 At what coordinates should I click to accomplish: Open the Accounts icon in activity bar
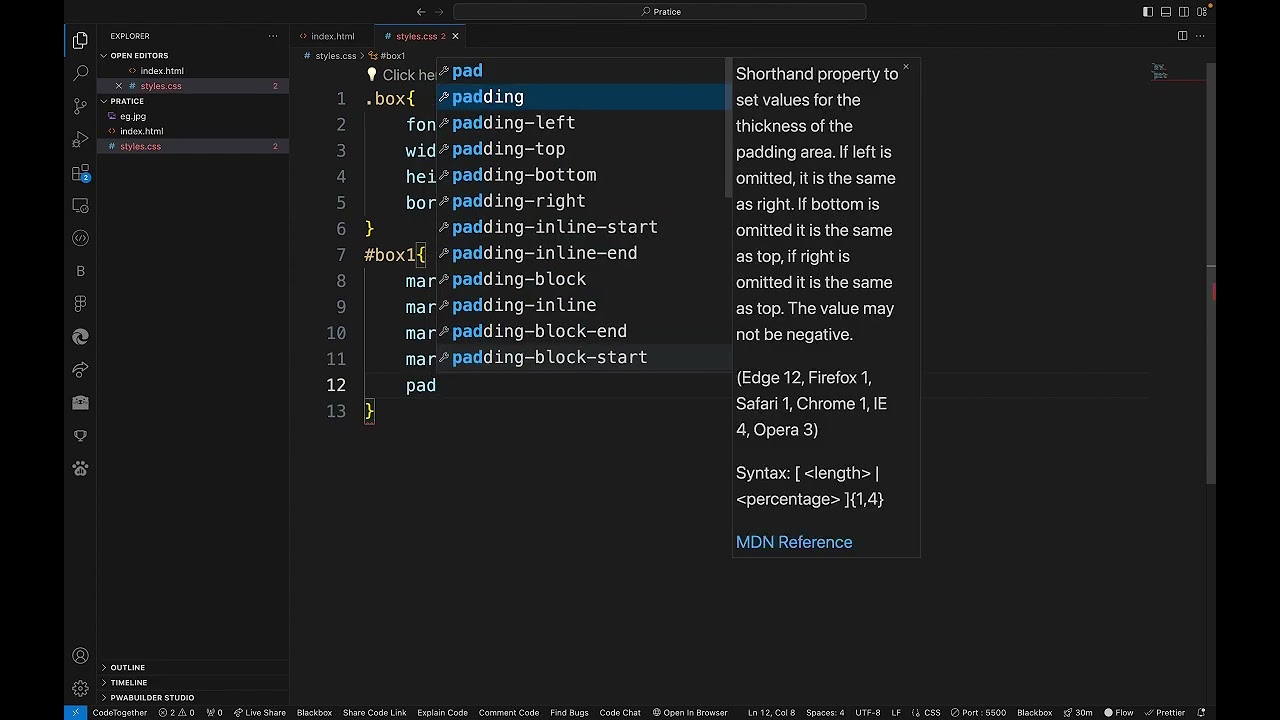pos(81,656)
